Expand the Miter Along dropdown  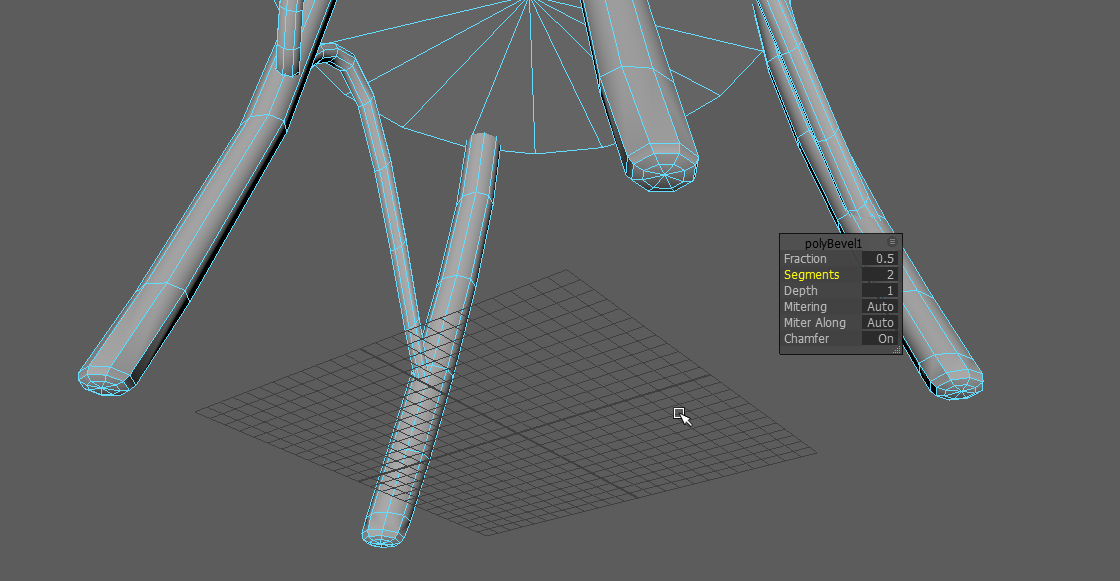tap(880, 323)
